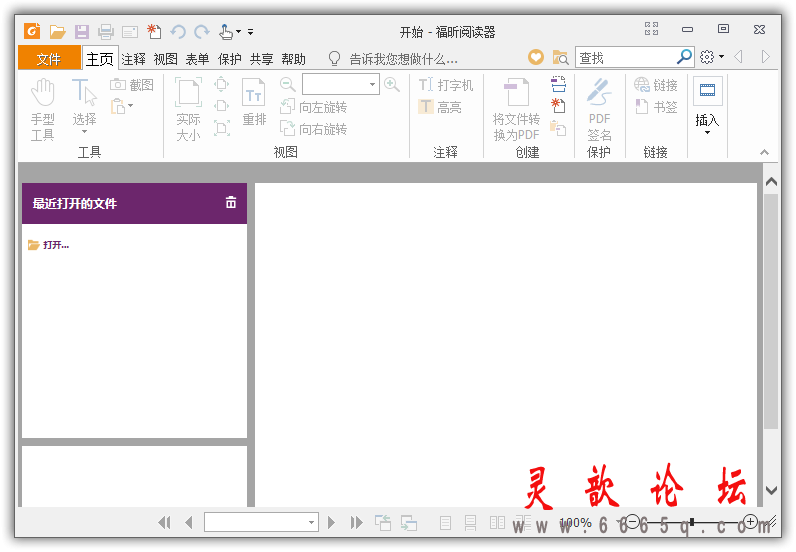
Task: Click the previous view icon in the status bar
Action: click(383, 522)
